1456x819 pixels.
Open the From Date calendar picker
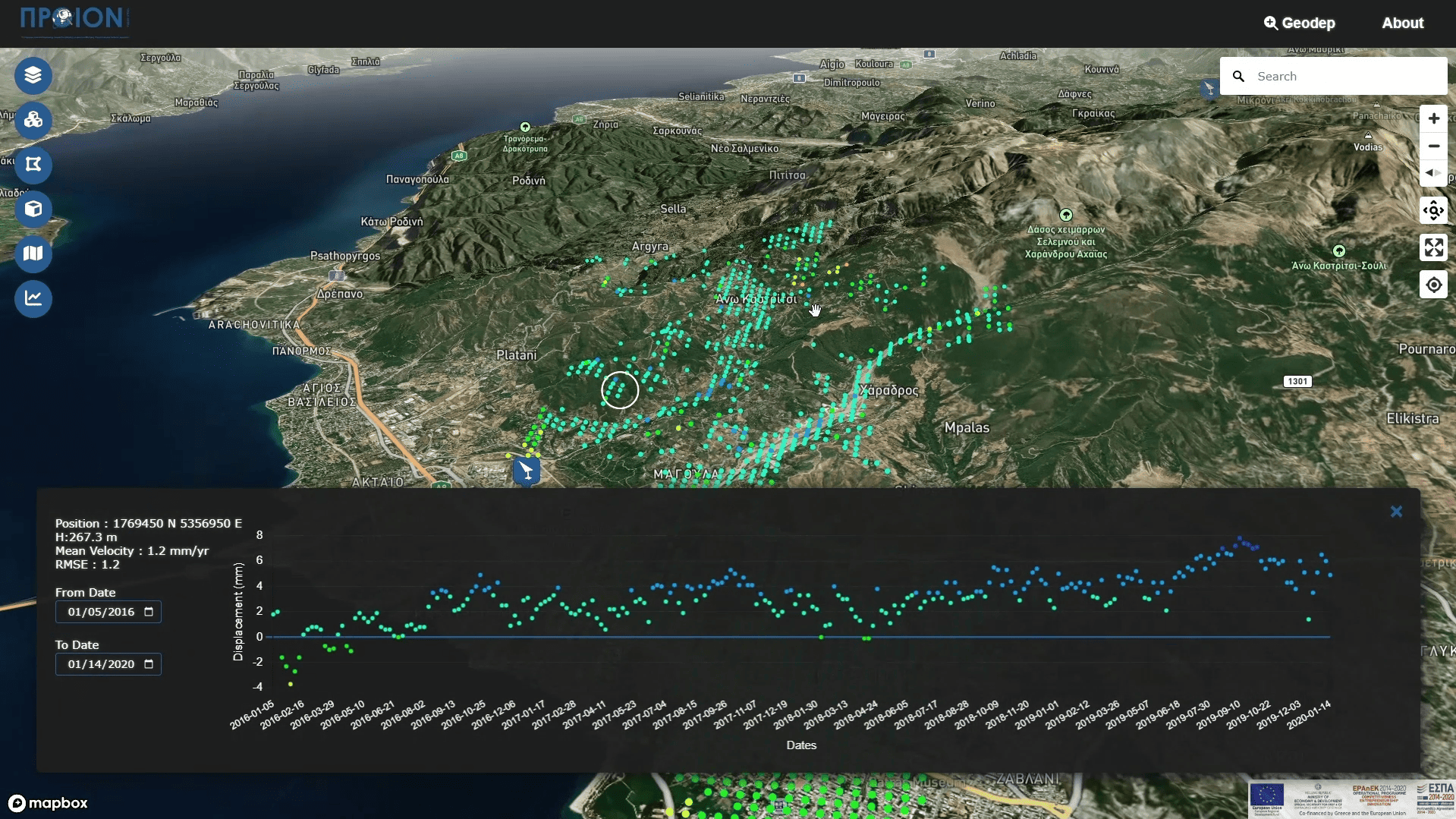coord(149,612)
